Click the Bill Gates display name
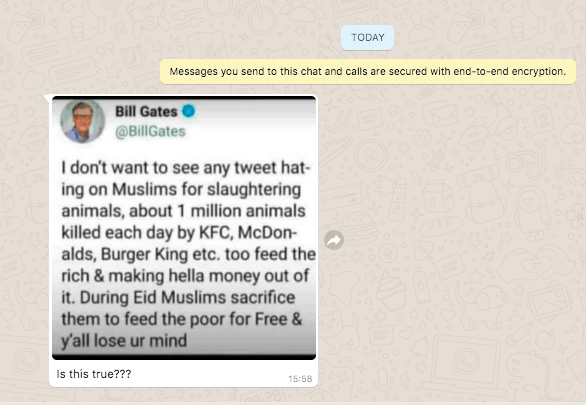This screenshot has width=586, height=405. 146,111
